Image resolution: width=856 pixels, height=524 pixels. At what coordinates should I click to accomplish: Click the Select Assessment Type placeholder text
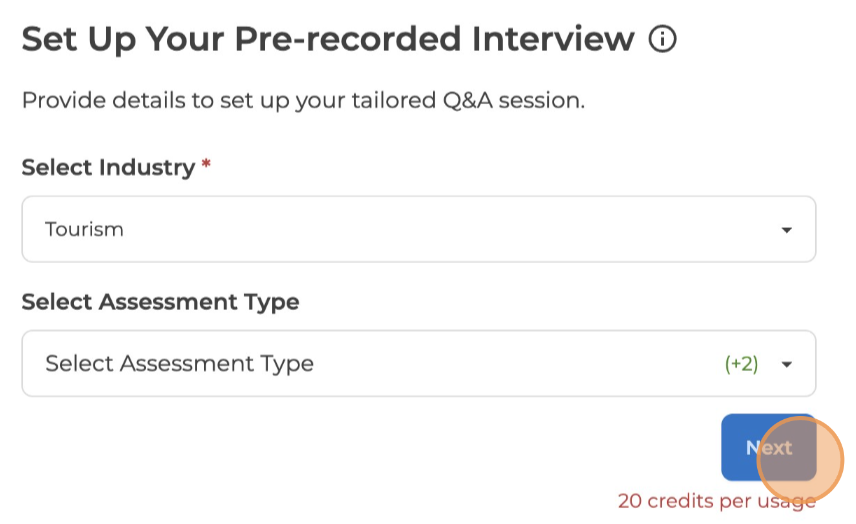click(180, 364)
